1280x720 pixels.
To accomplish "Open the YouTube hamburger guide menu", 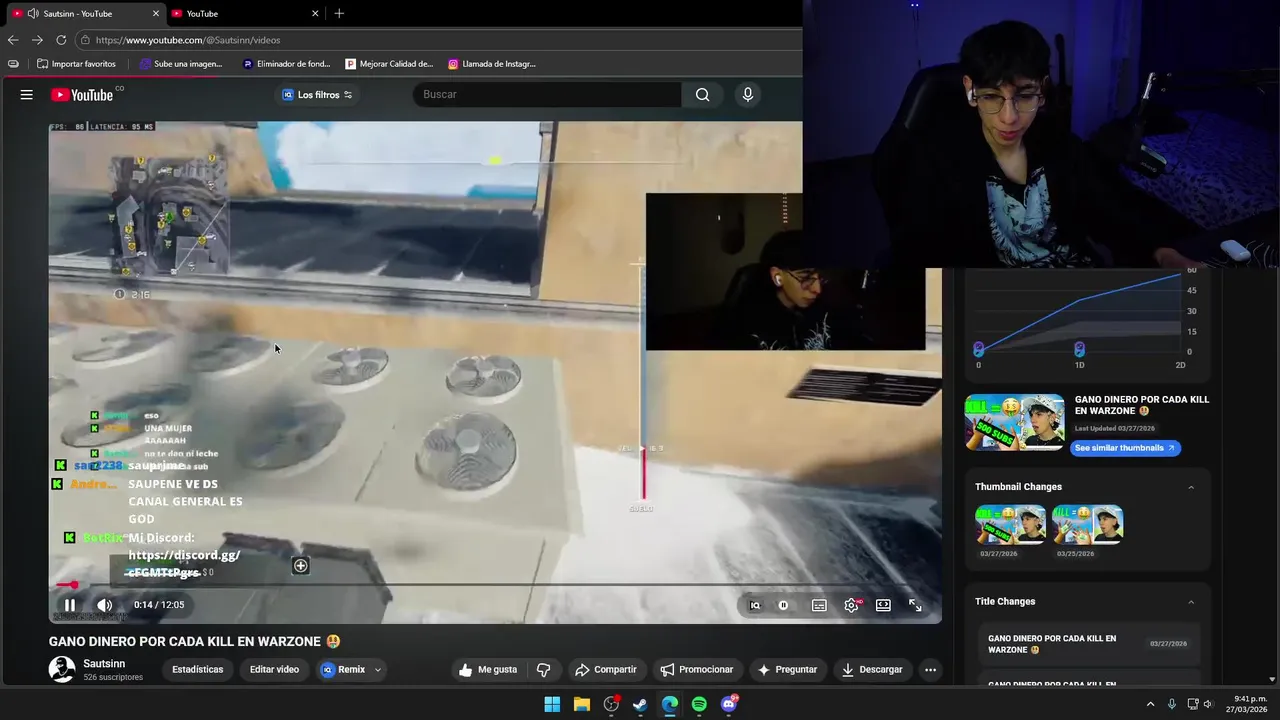I will coord(27,95).
